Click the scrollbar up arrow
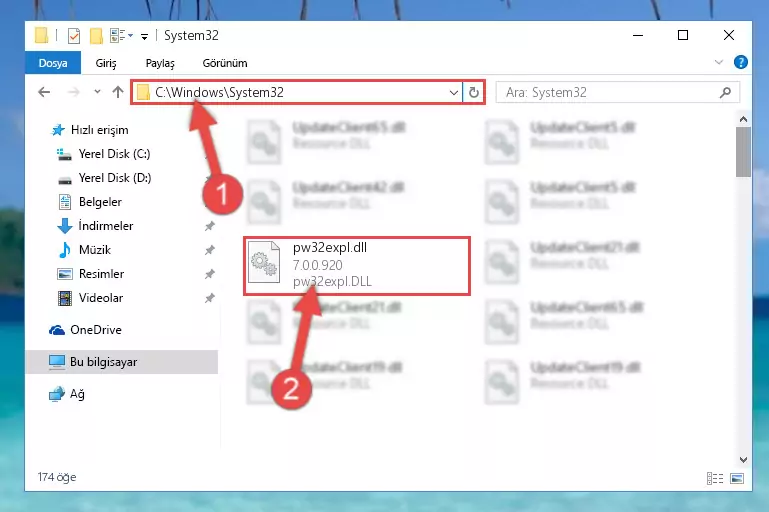Image resolution: width=769 pixels, height=512 pixels. click(x=743, y=119)
